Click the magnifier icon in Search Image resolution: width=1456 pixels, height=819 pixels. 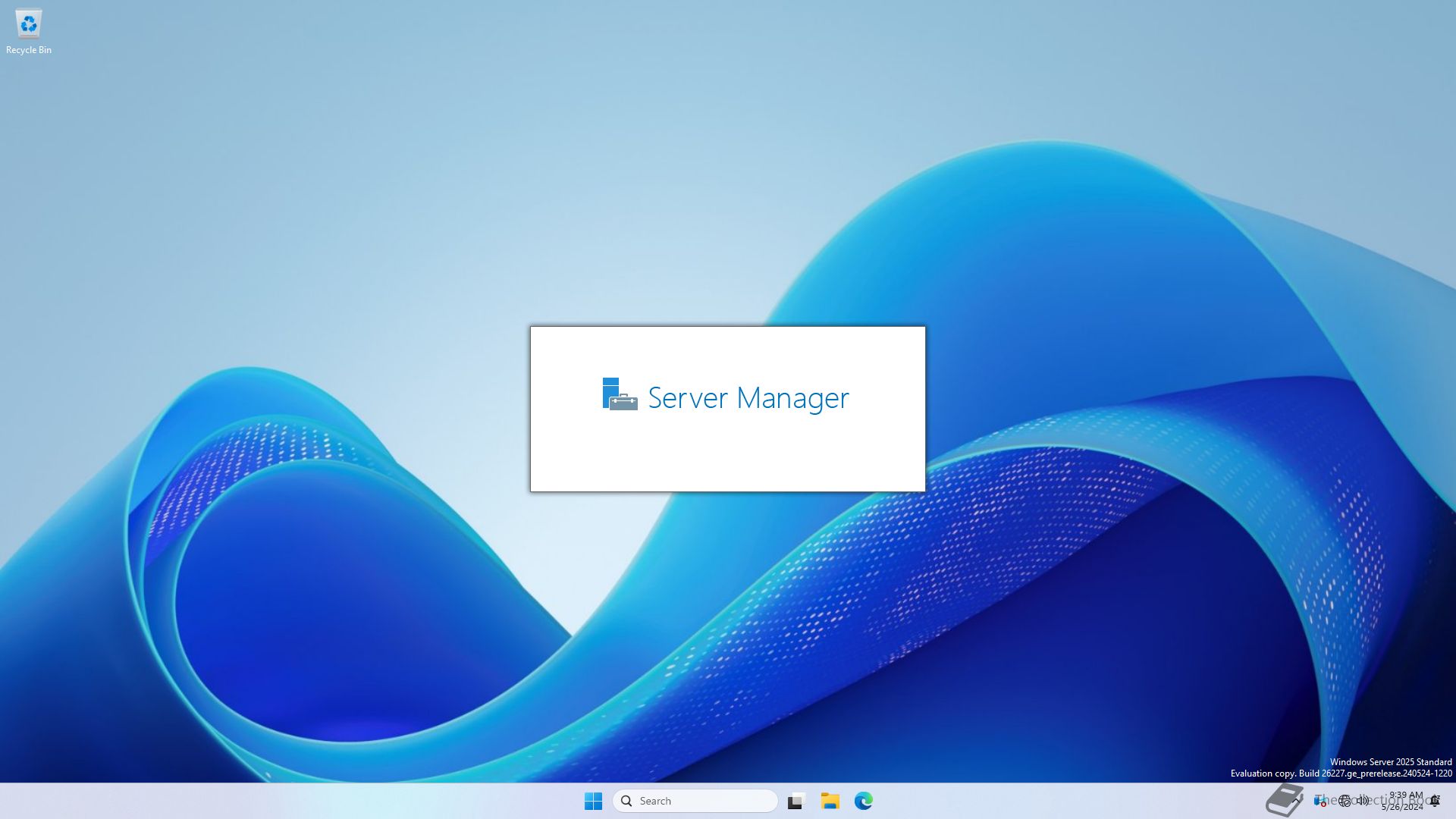(626, 801)
